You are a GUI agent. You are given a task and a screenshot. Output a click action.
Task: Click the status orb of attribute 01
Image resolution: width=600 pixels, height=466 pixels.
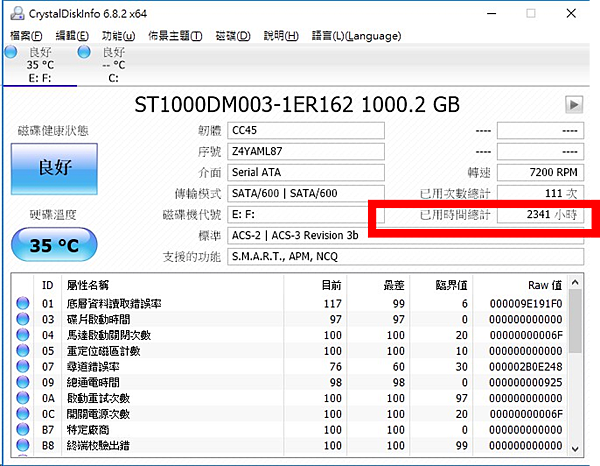(23, 303)
